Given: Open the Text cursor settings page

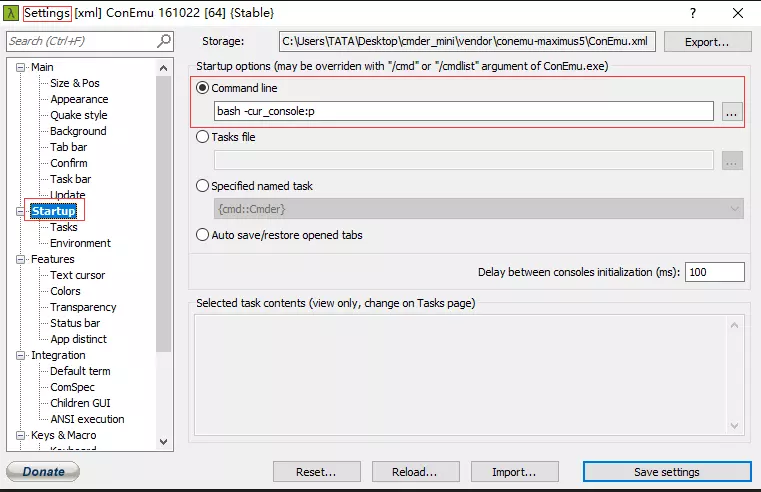Looking at the screenshot, I should point(77,275).
